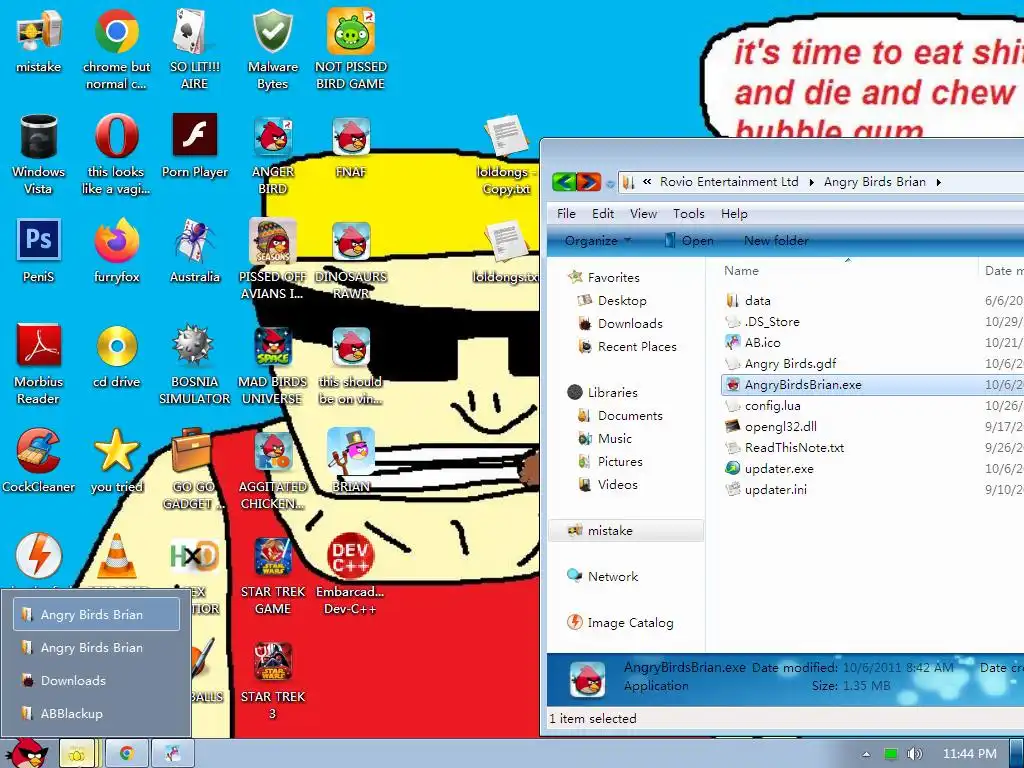Click the Open toolbar button
Screen dimensions: 1024x768
(x=690, y=240)
